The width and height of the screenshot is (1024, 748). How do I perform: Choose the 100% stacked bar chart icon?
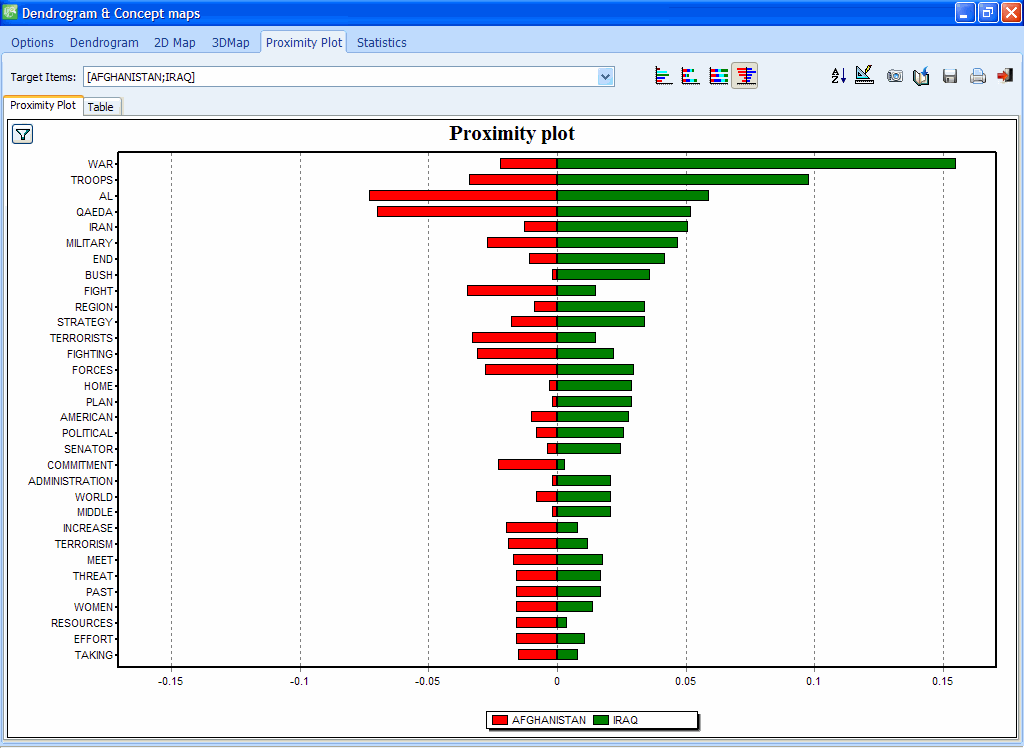[x=718, y=76]
